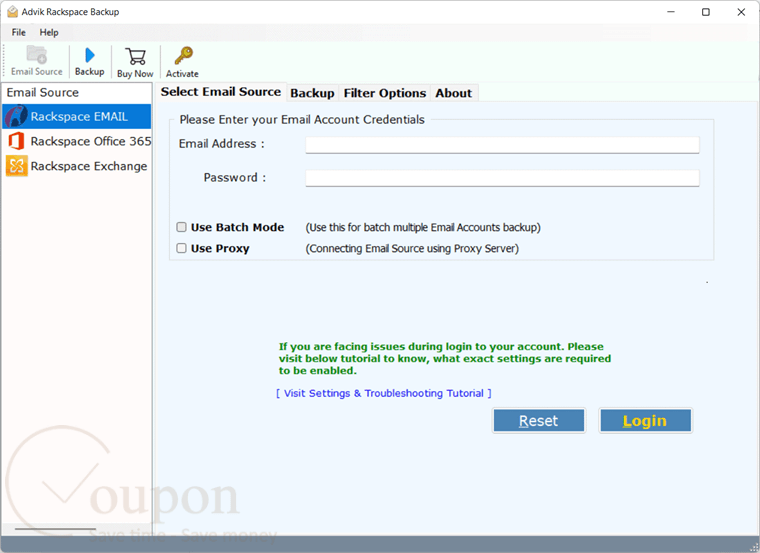Click the Login button
The height and width of the screenshot is (553, 760).
(645, 420)
